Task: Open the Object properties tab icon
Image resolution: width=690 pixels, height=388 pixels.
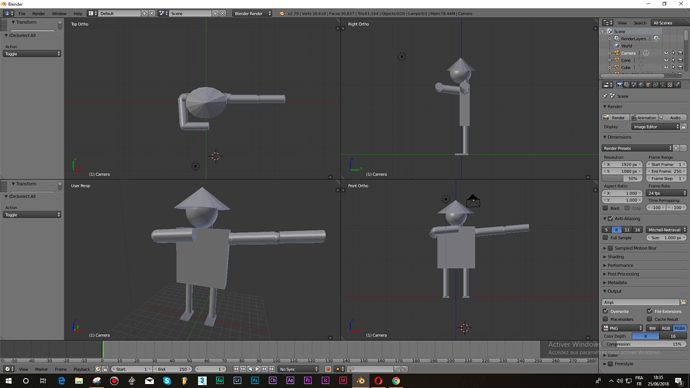Action: coord(648,84)
